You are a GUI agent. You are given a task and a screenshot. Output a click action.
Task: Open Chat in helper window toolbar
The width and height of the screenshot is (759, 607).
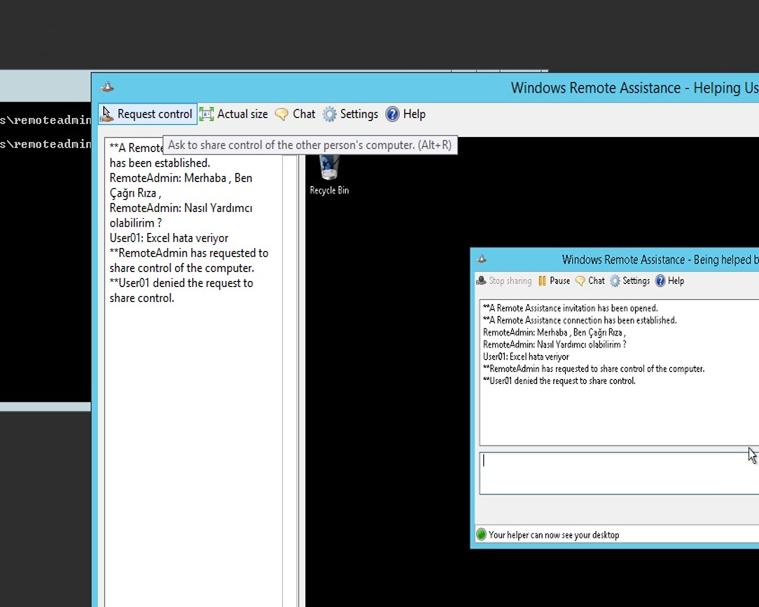[295, 114]
